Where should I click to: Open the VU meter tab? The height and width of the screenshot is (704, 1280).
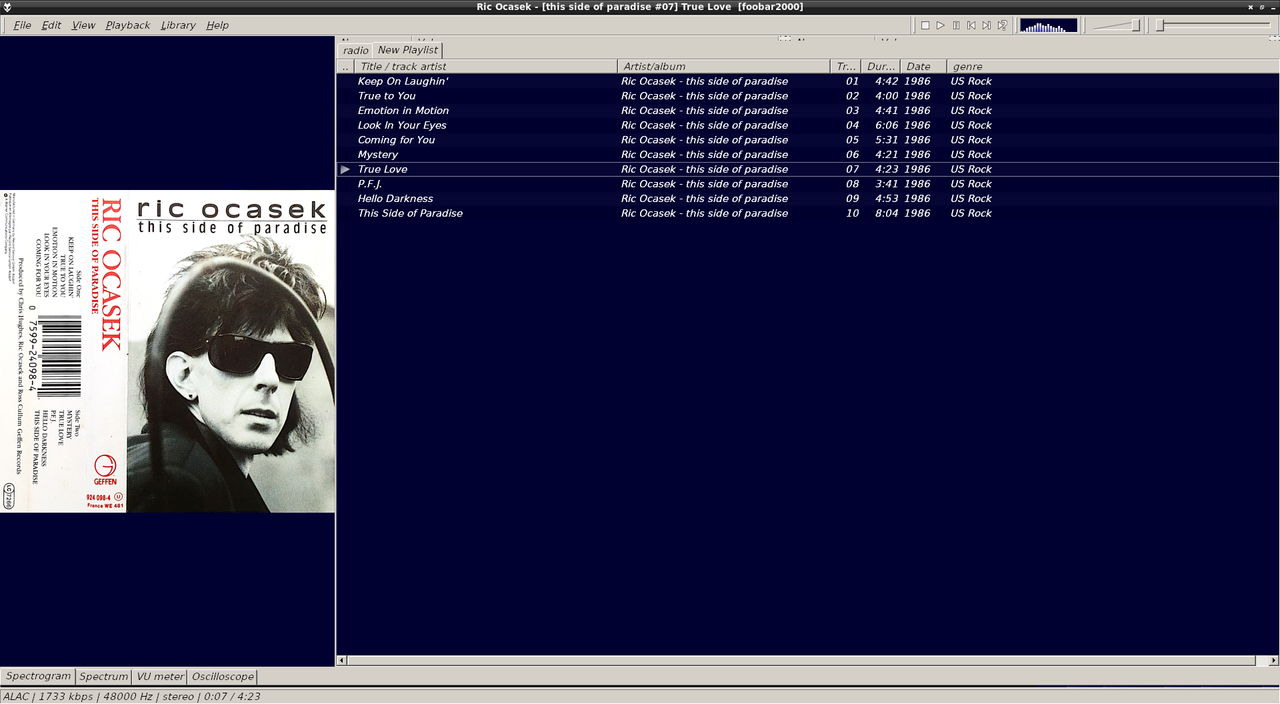click(x=160, y=676)
